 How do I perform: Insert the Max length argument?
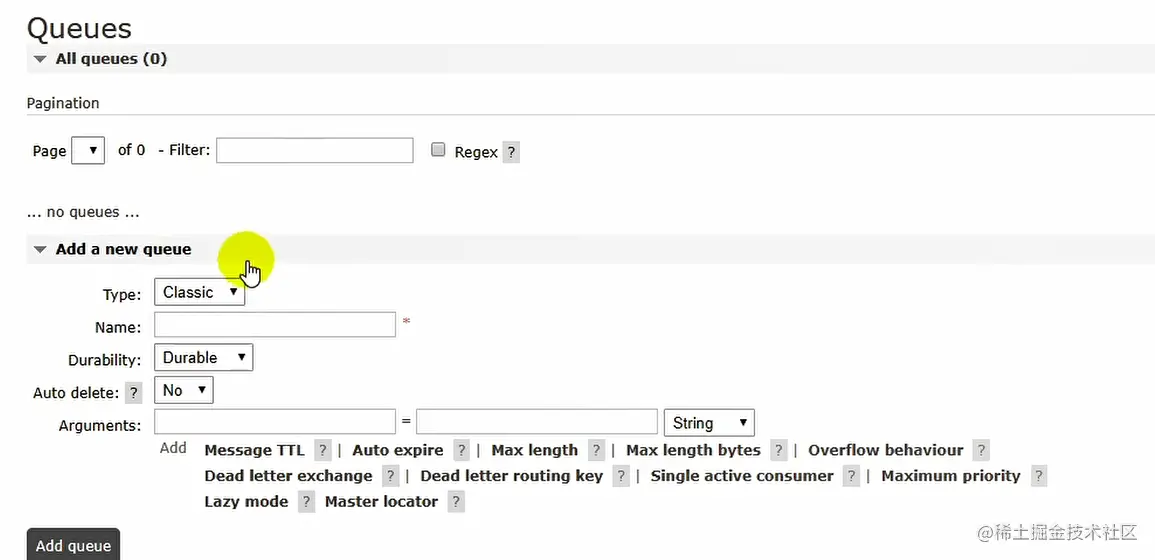(535, 450)
